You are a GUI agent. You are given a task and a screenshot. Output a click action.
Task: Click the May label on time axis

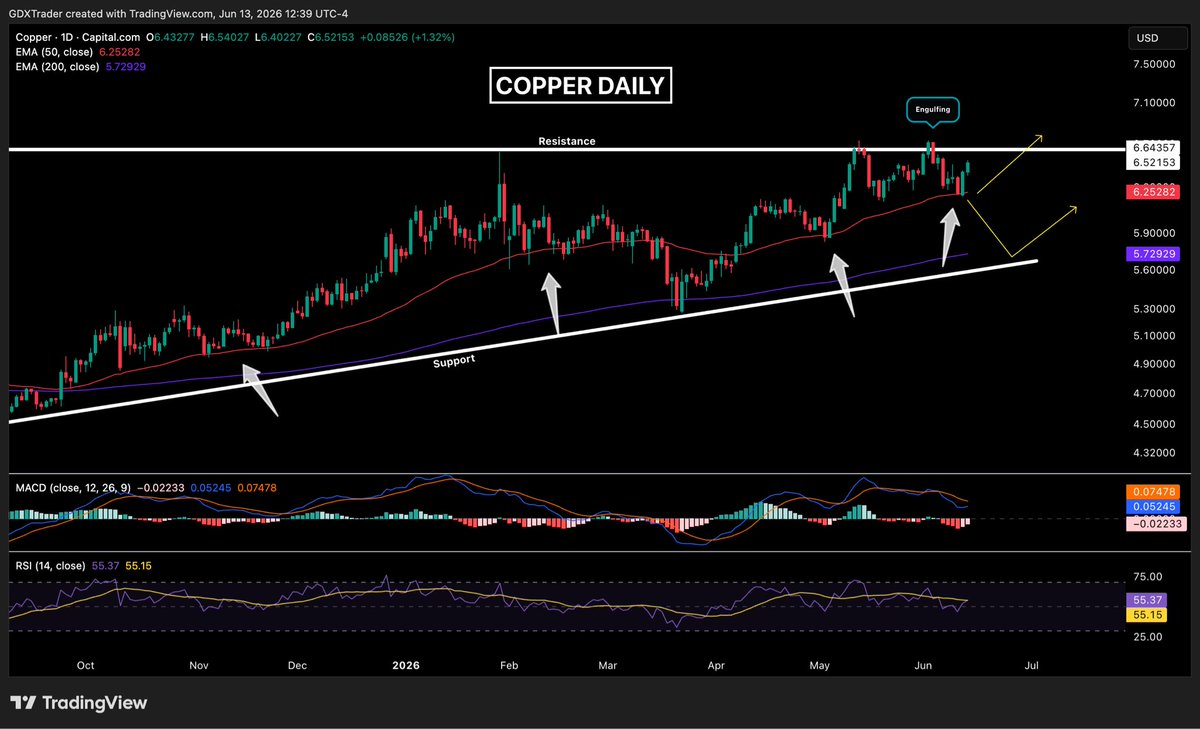(x=820, y=665)
